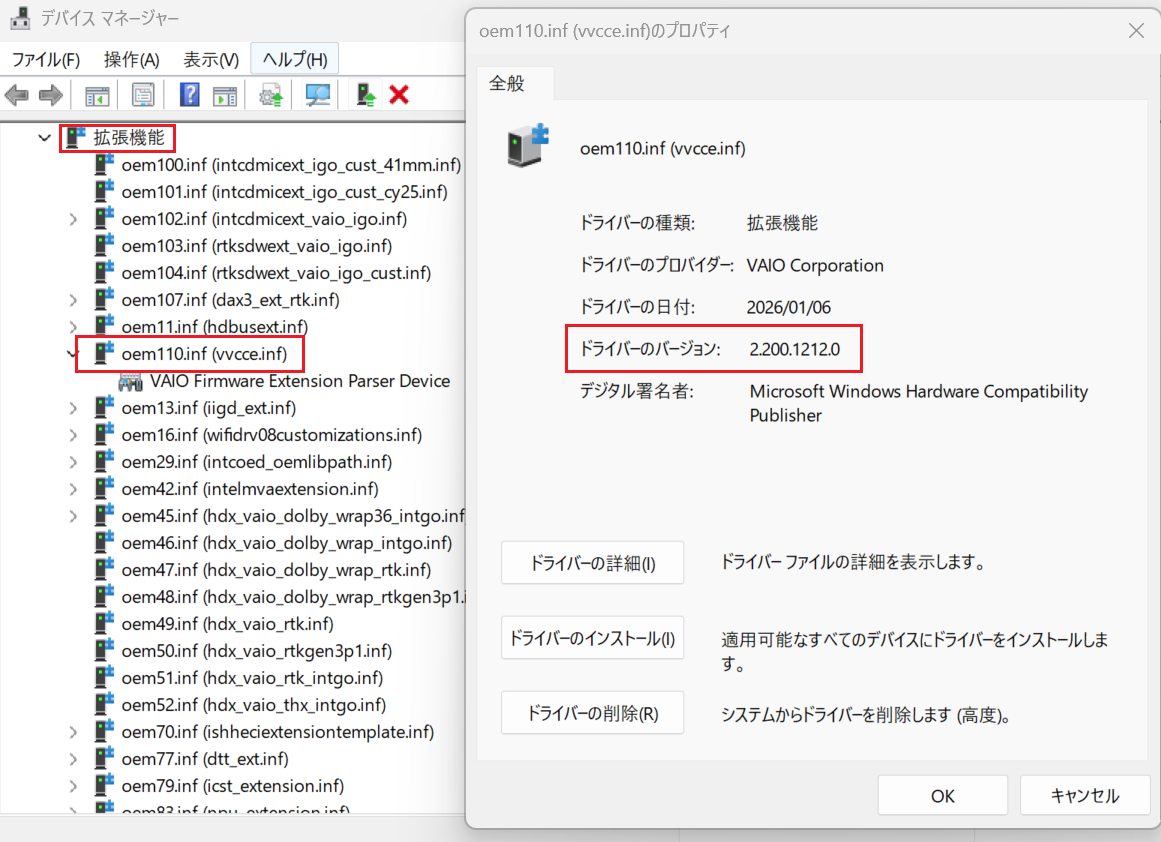Open the 操作(A) menu
The width and height of the screenshot is (1161, 842).
(132, 60)
